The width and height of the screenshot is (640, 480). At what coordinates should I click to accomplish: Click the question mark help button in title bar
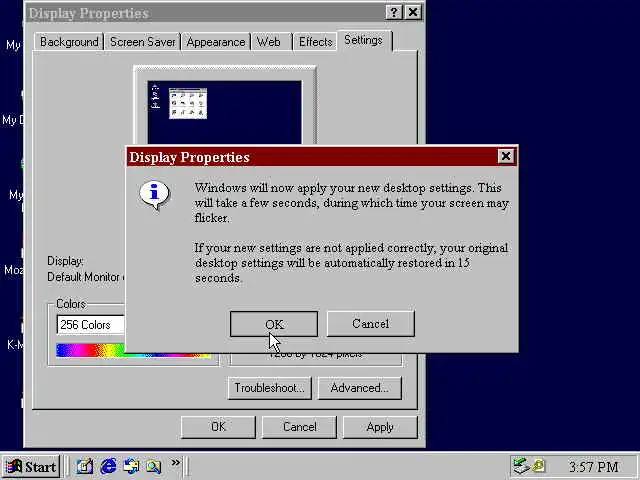coord(394,12)
